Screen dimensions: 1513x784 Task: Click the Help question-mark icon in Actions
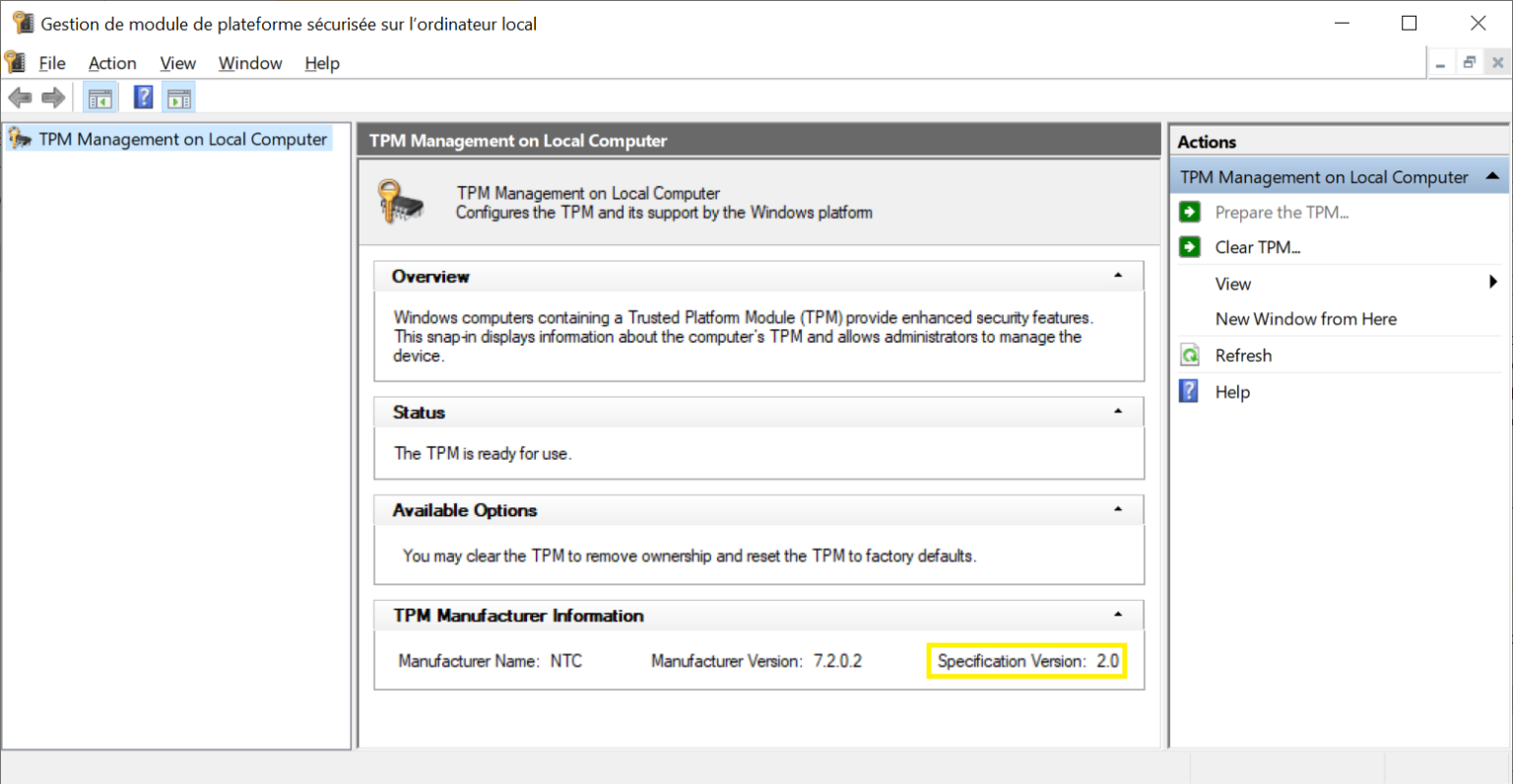click(x=1190, y=392)
